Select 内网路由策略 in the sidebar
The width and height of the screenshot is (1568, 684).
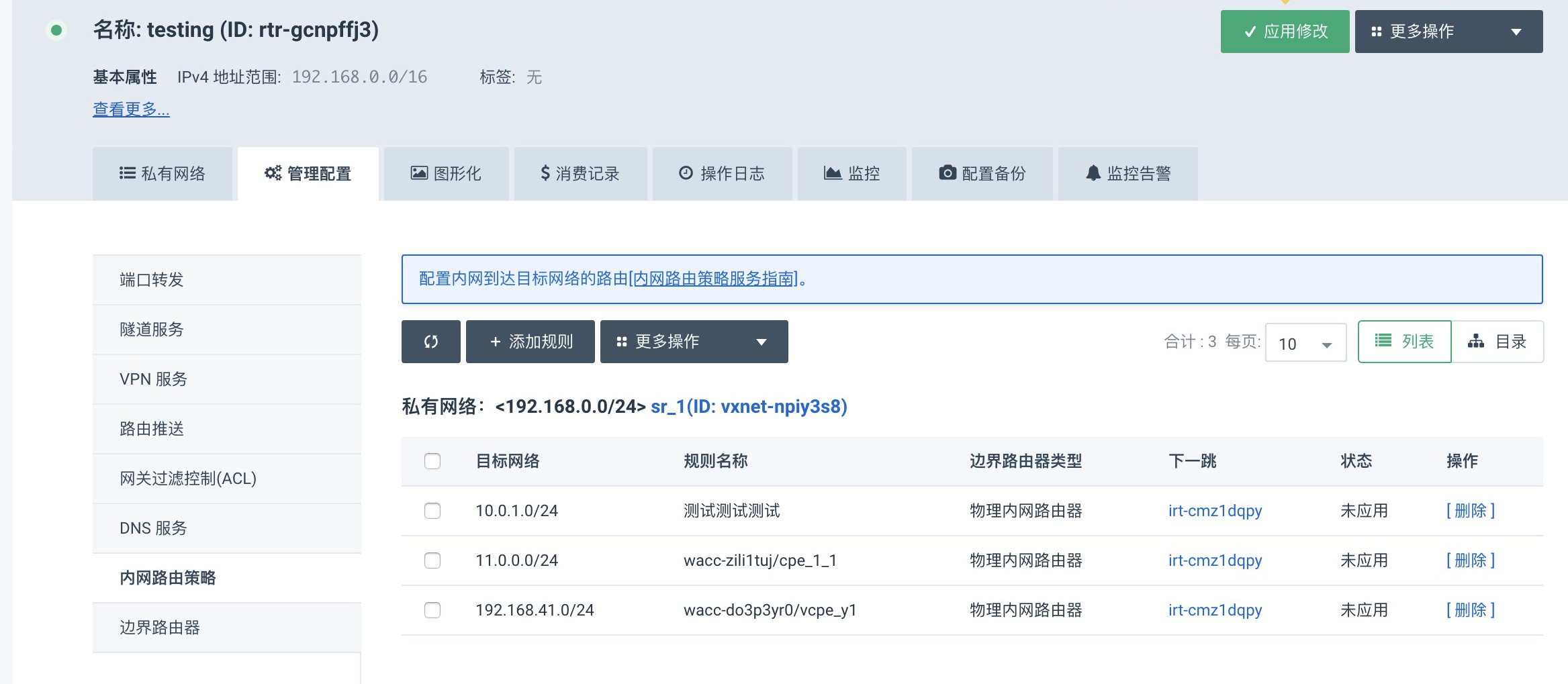(x=227, y=578)
